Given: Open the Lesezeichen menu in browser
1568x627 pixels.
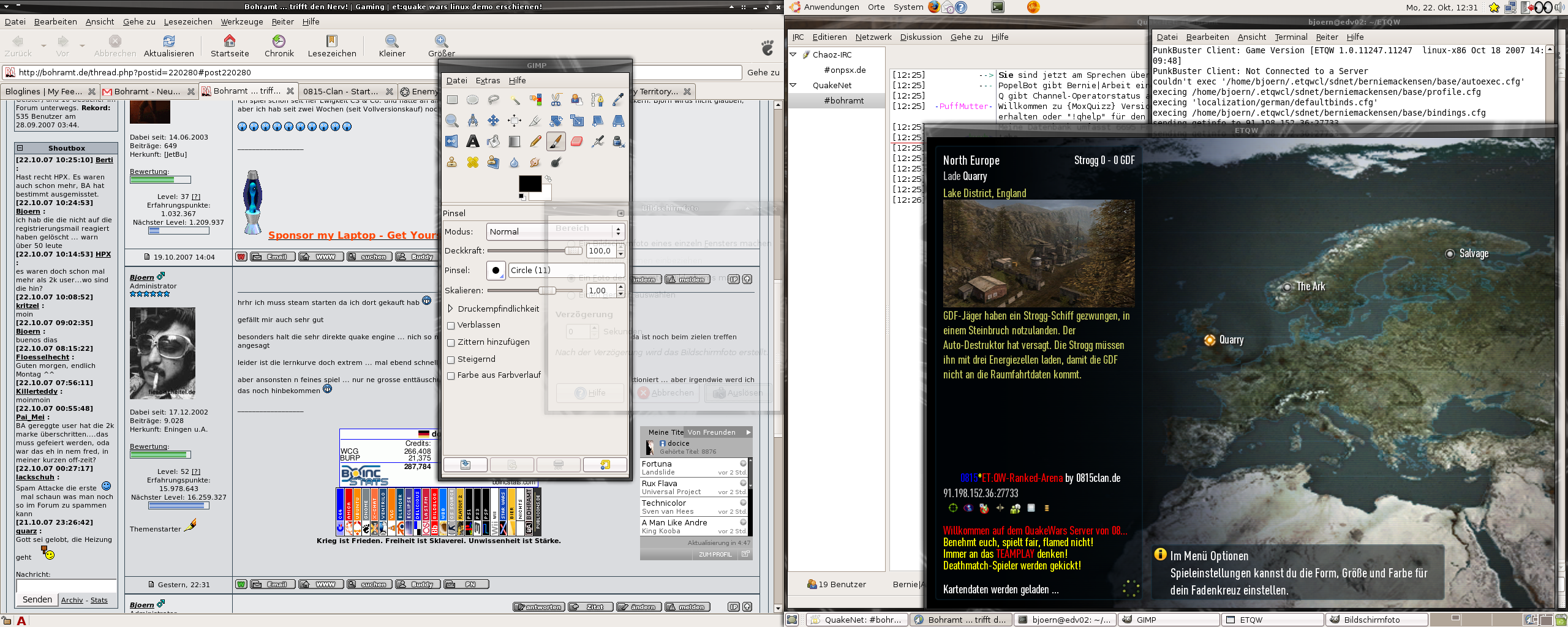Looking at the screenshot, I should click(x=187, y=21).
